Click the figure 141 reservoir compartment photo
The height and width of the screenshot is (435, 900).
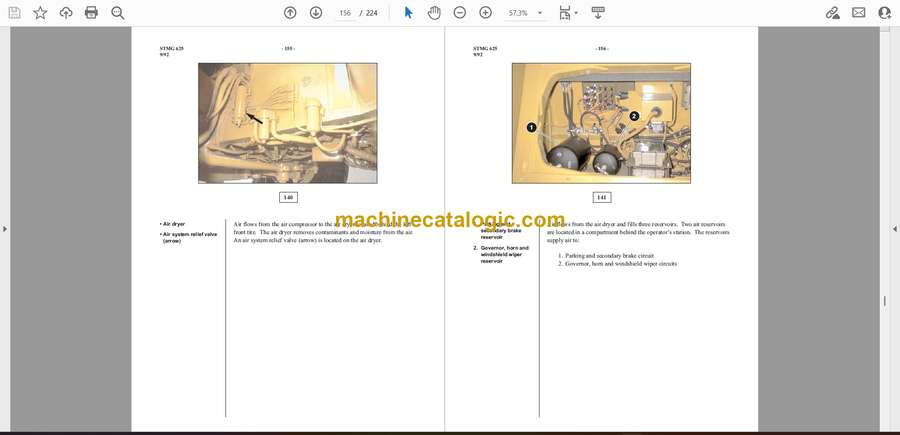click(x=602, y=123)
